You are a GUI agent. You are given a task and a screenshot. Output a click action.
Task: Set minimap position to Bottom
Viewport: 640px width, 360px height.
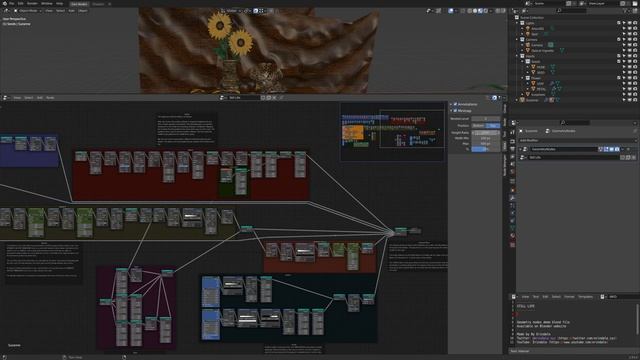[x=478, y=126]
